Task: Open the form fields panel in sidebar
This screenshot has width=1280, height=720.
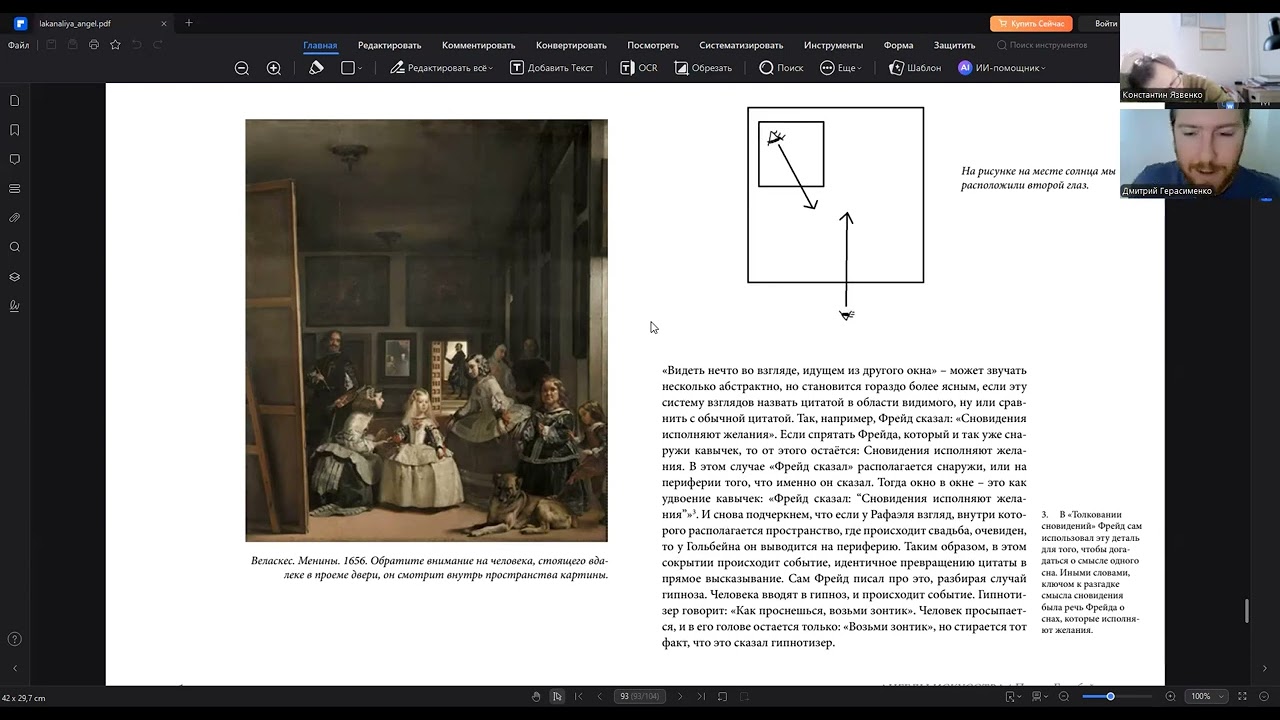Action: pos(14,188)
